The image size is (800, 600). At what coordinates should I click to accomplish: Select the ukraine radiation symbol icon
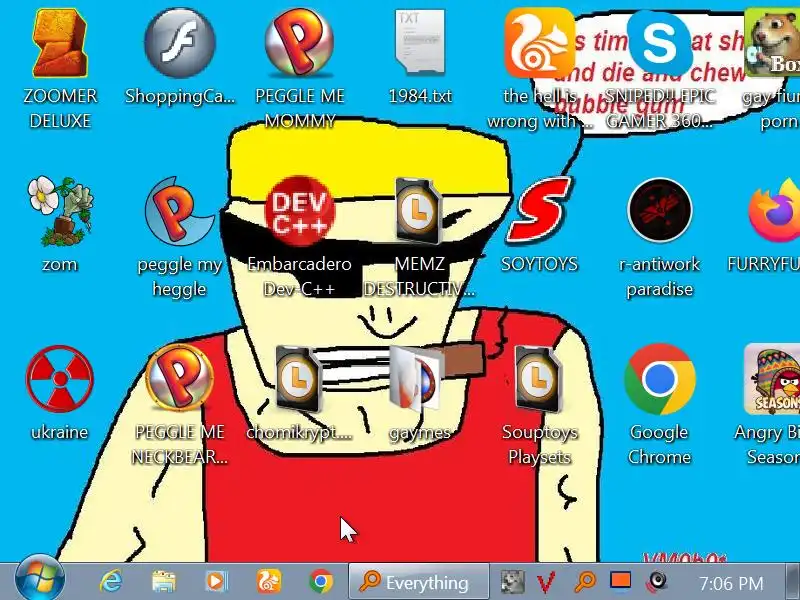coord(60,379)
